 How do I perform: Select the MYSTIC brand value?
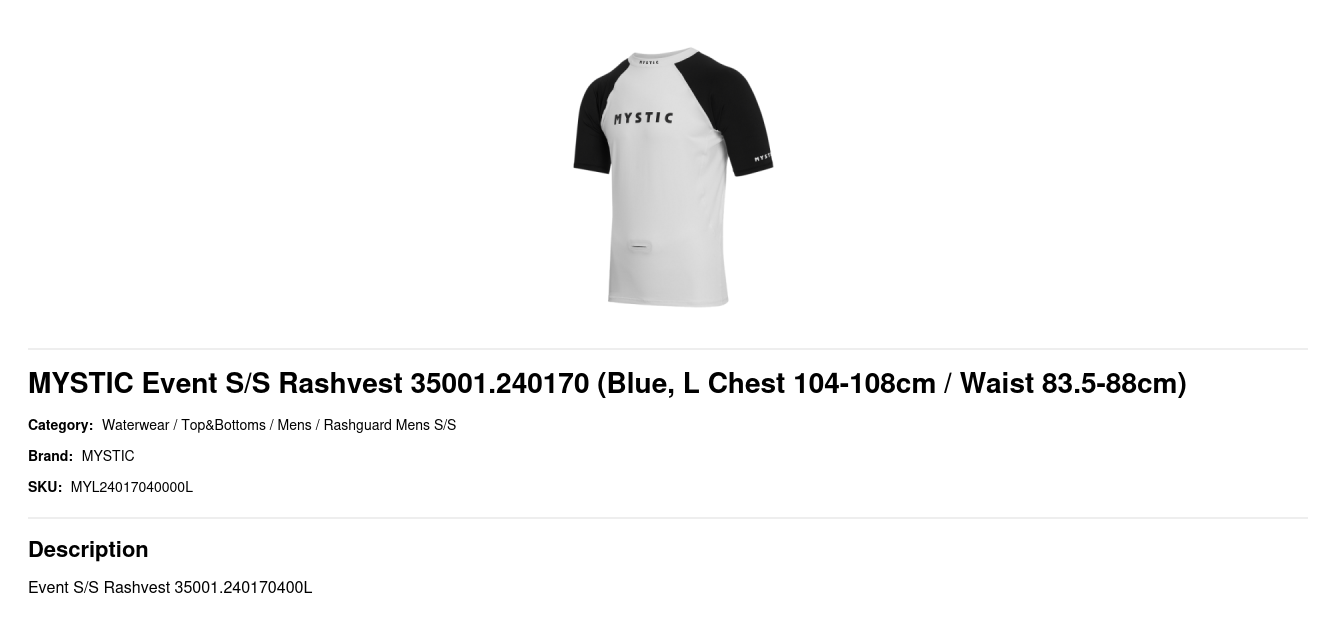pos(108,456)
